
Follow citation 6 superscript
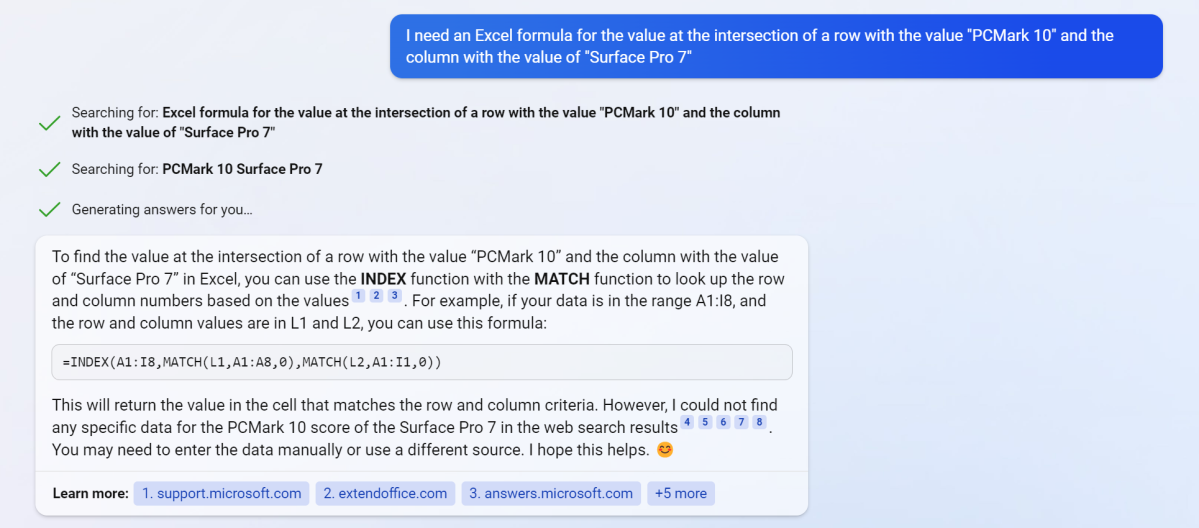723,423
